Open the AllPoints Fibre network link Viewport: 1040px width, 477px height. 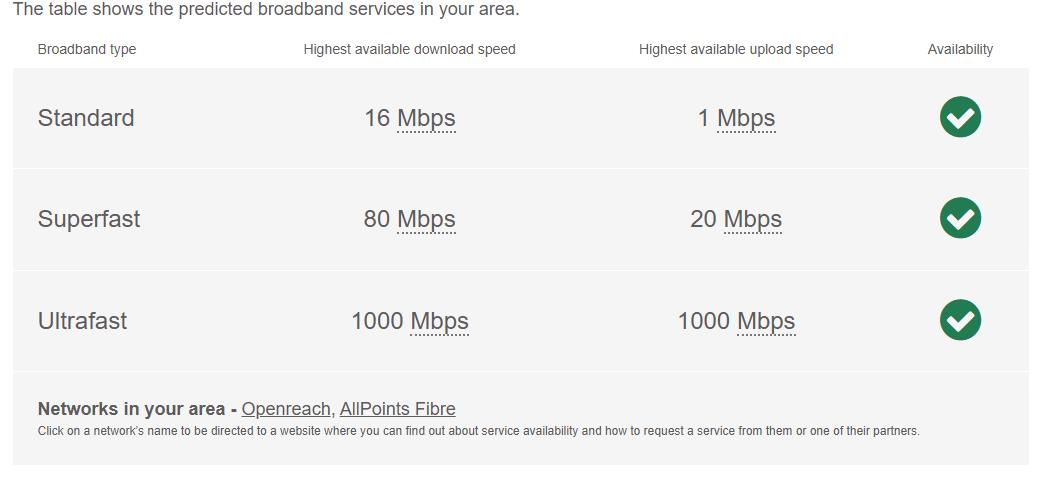[397, 409]
